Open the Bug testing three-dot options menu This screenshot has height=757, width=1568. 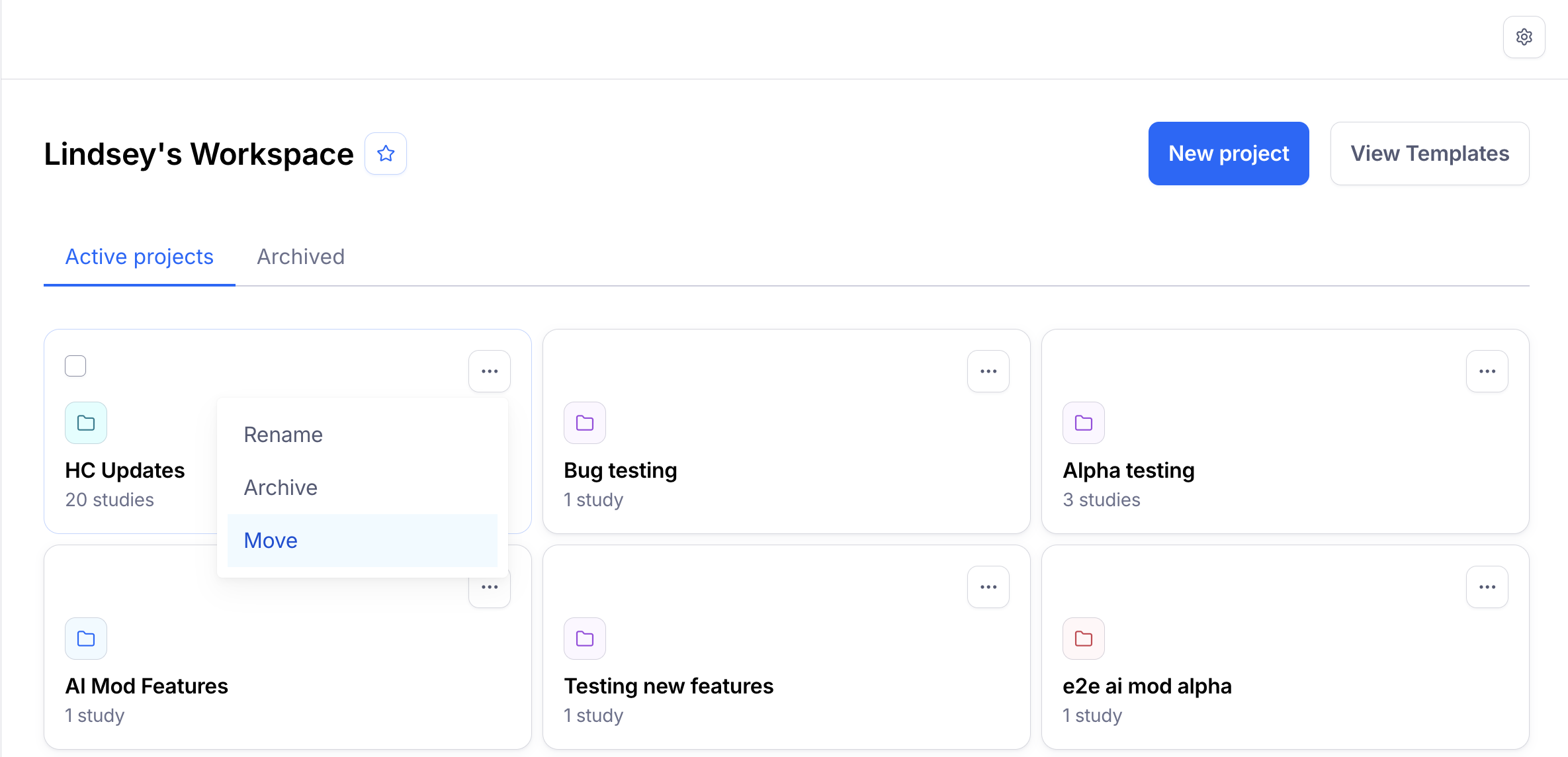(988, 371)
